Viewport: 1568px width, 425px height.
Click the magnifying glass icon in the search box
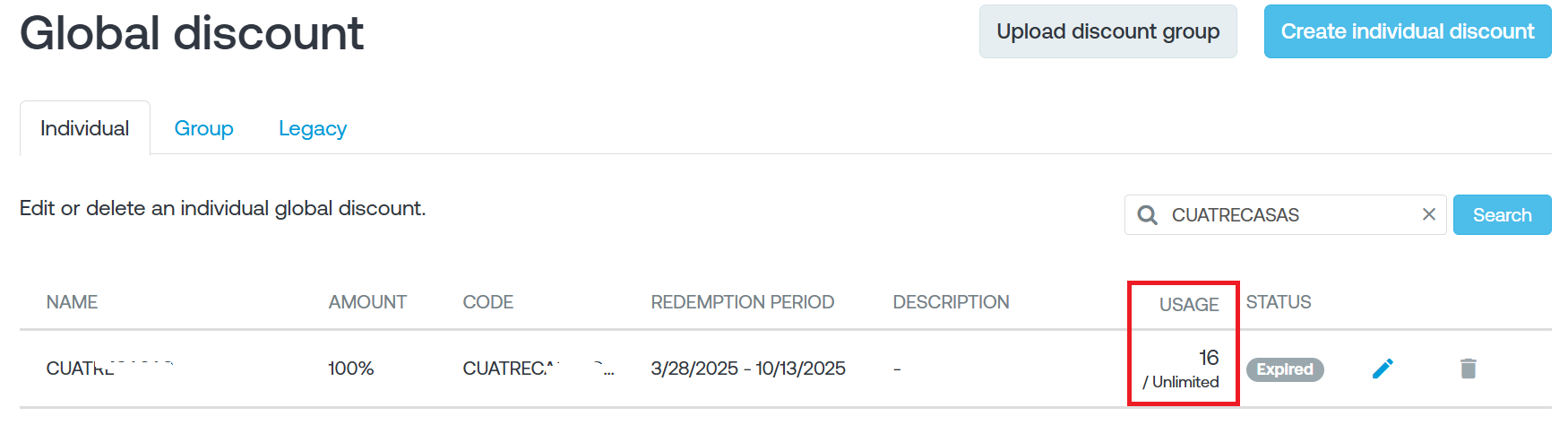point(1147,215)
